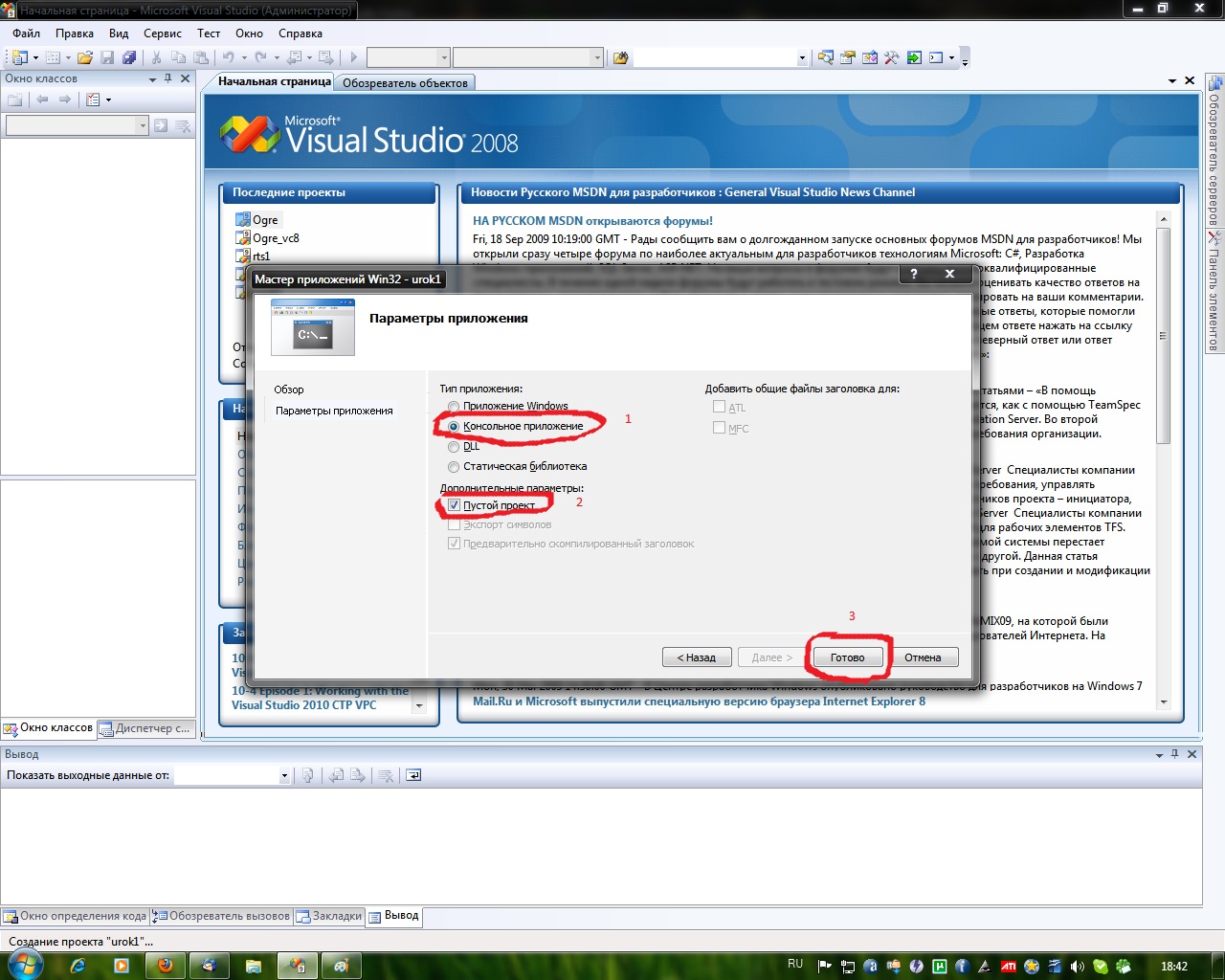Open the Class View search combo box

pos(77,125)
